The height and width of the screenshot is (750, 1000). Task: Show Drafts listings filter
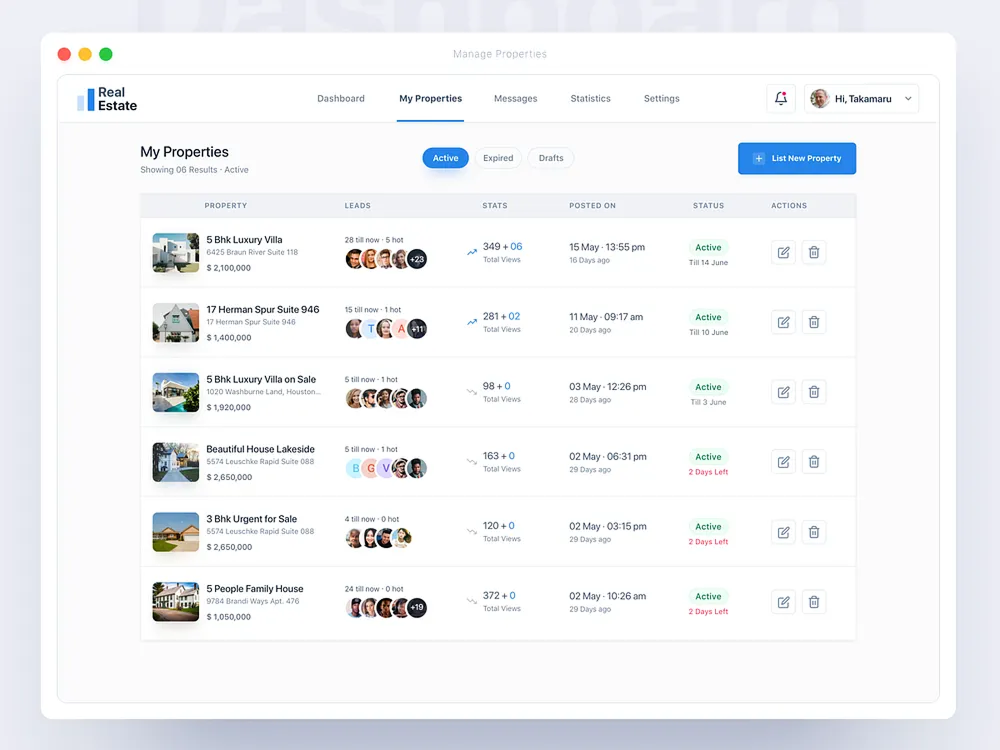[551, 158]
